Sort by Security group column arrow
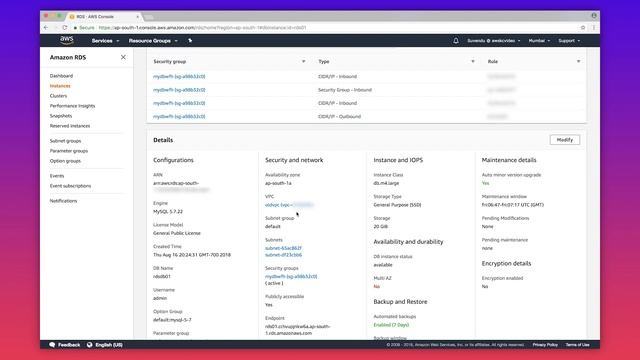Image resolution: width=640 pixels, height=360 pixels. (303, 62)
